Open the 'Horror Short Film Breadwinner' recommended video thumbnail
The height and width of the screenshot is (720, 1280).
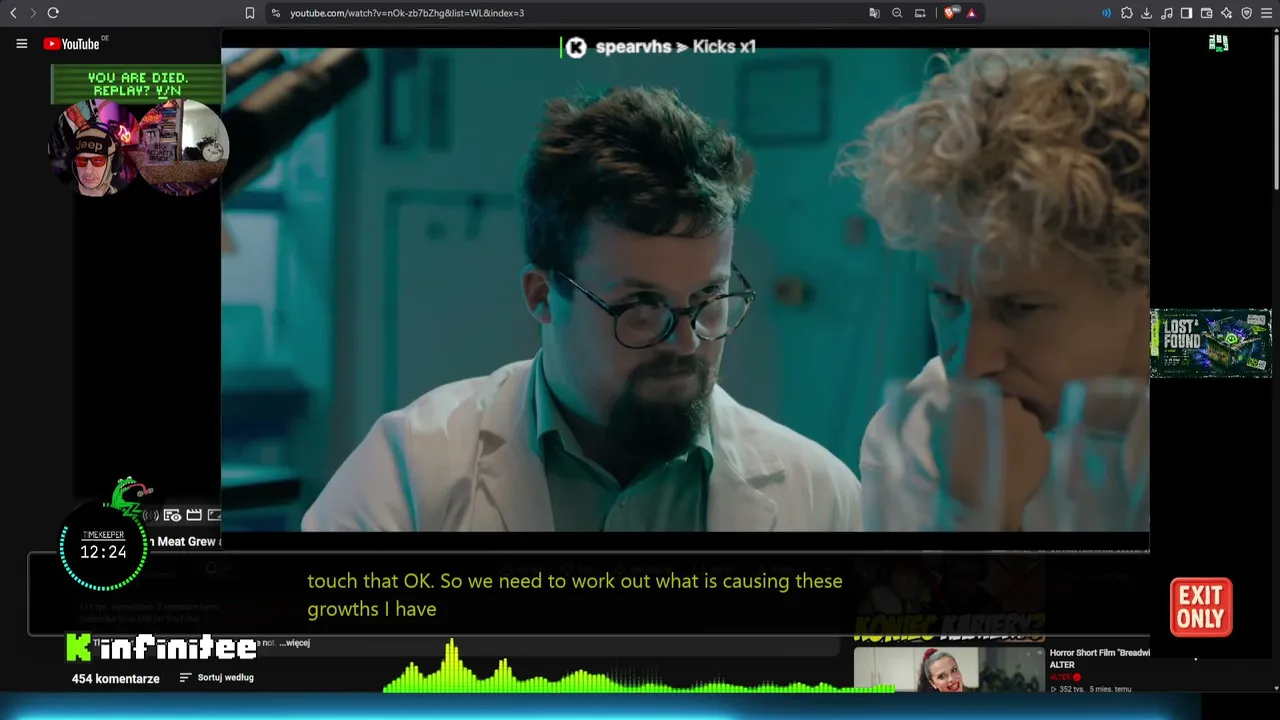tap(949, 669)
